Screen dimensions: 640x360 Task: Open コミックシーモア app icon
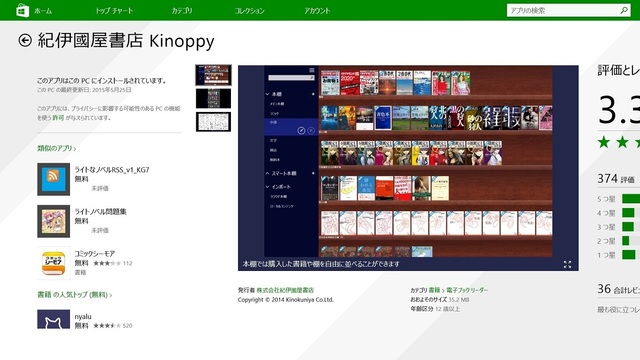point(53,263)
